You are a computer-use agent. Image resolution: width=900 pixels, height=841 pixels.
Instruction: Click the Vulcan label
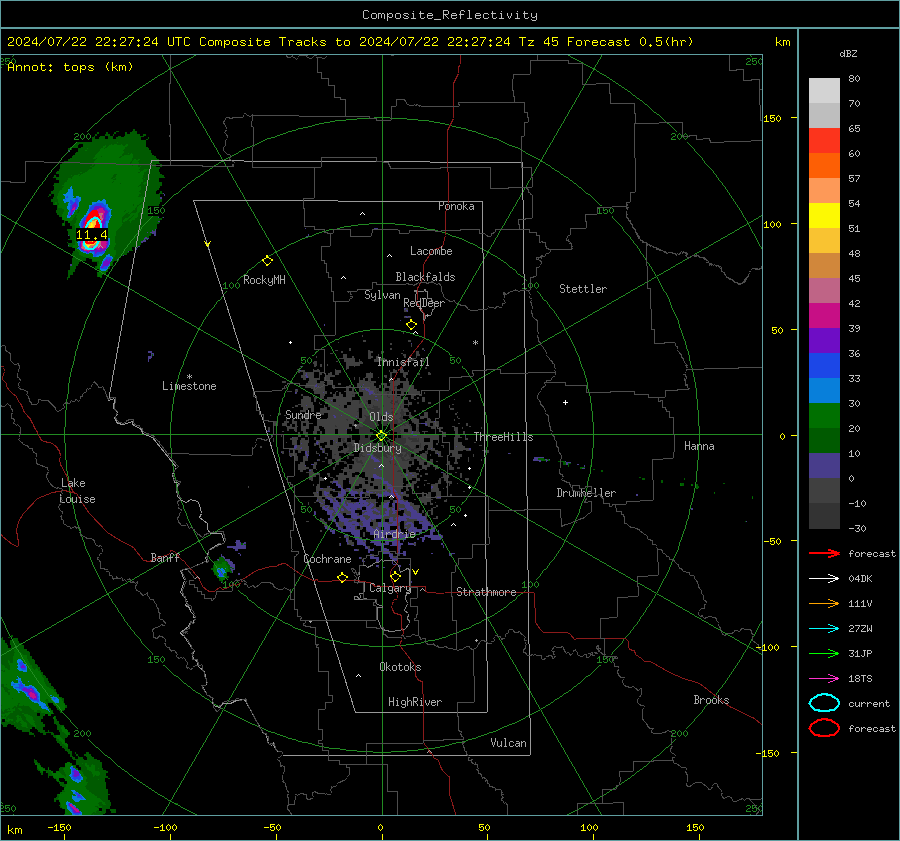coord(509,743)
